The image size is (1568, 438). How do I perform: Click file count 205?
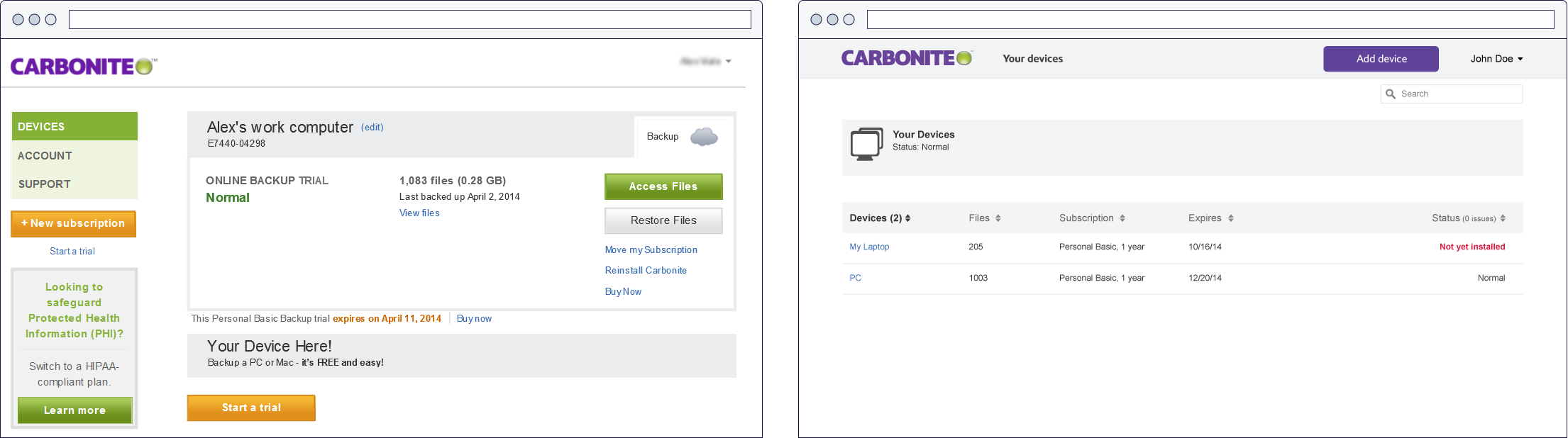[976, 247]
